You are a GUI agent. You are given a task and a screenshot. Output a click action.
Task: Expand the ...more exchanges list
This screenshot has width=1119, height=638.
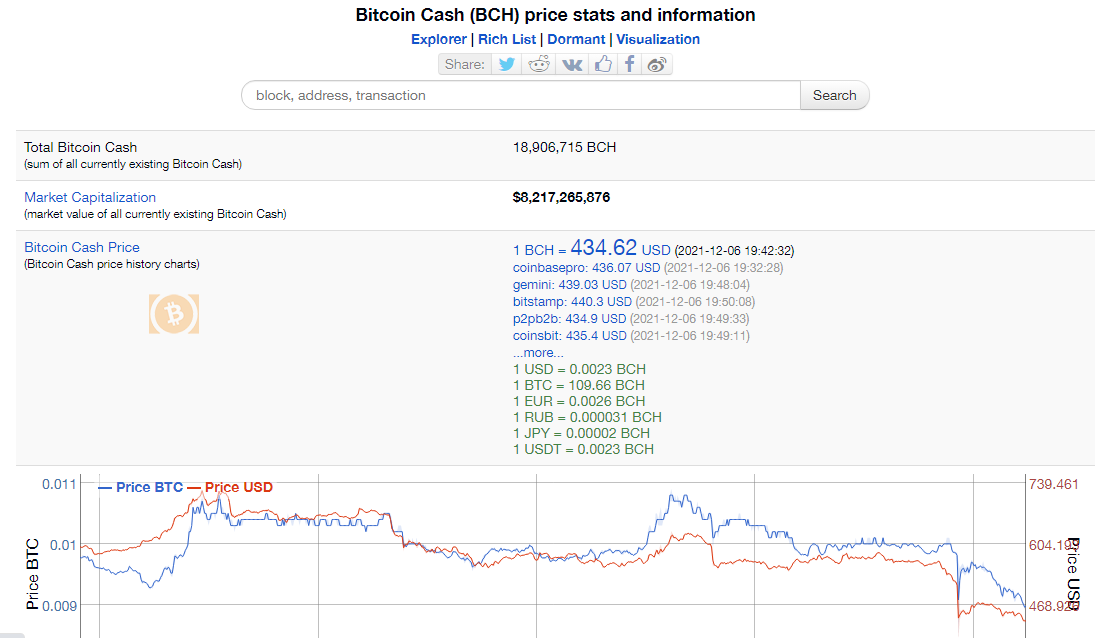[x=538, y=353]
